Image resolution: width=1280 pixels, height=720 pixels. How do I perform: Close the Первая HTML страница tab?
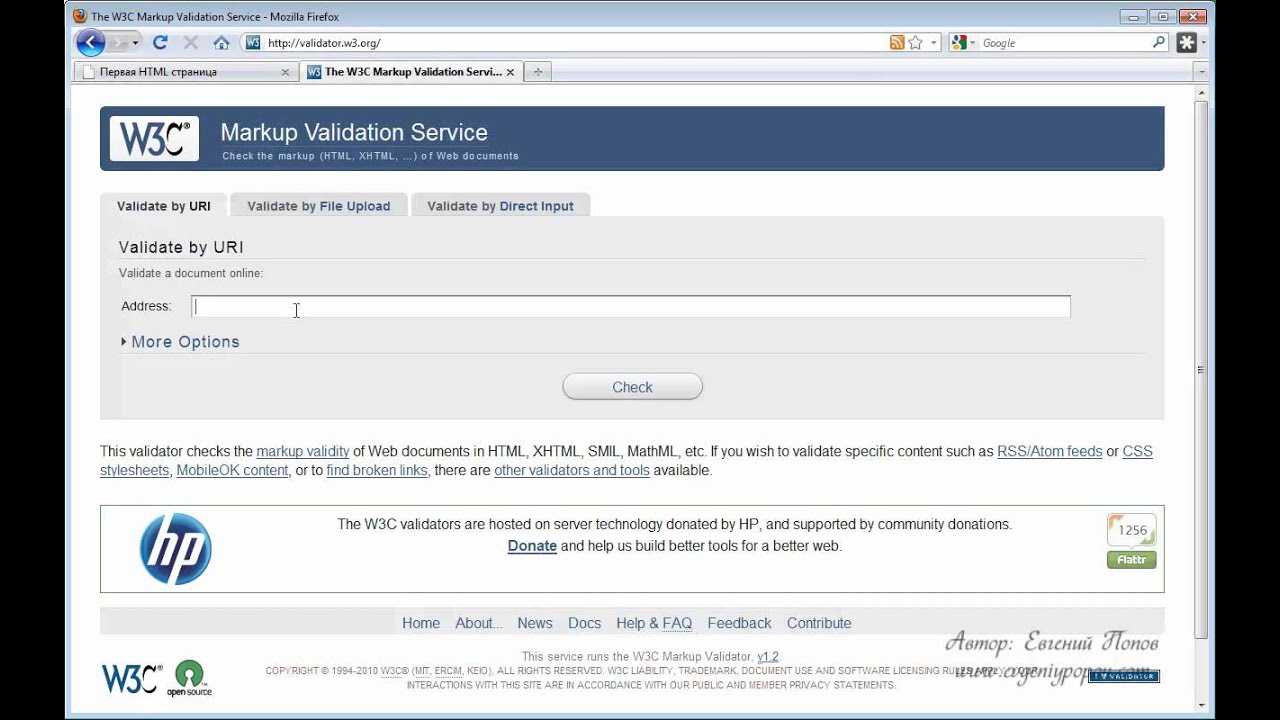click(285, 72)
